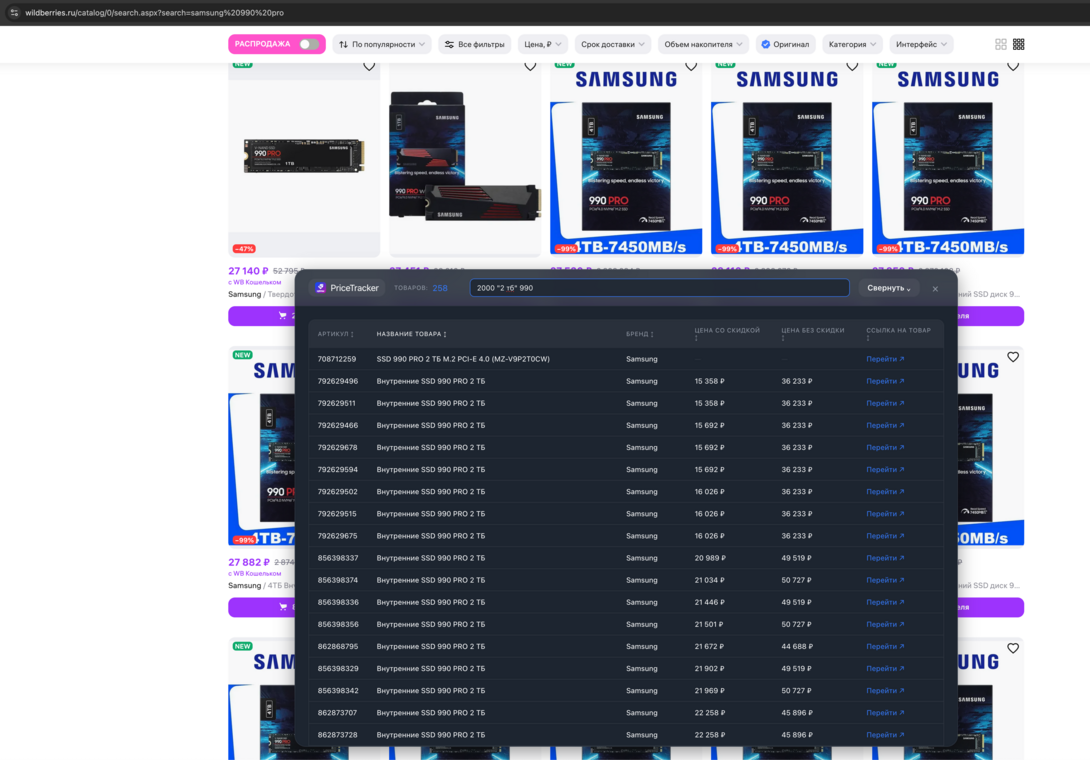Follow Перейти link for article 856398342
Image resolution: width=1090 pixels, height=760 pixels.
[885, 691]
